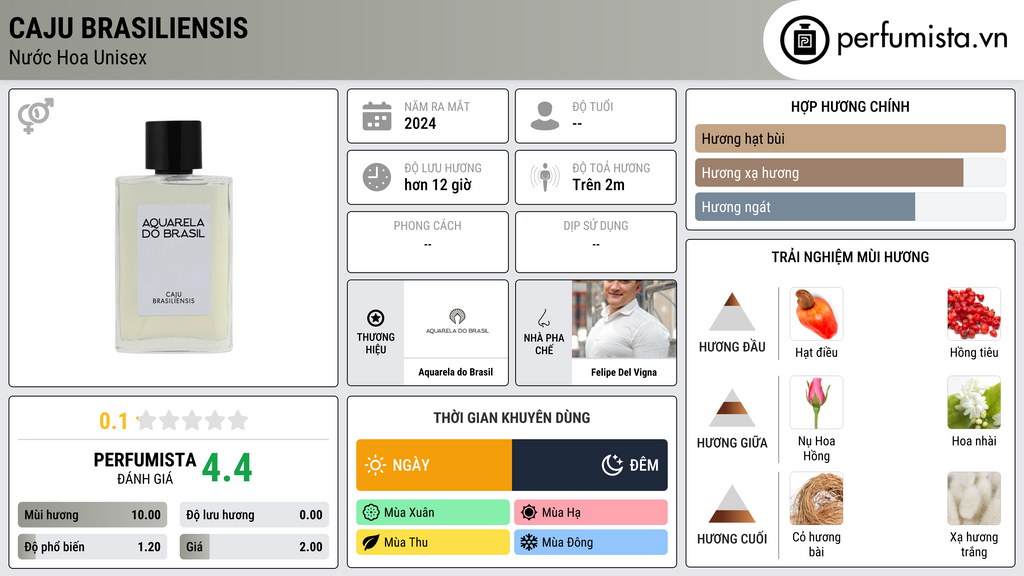Click the Hương đầu pyramid icon
The width and height of the screenshot is (1024, 576).
point(732,312)
